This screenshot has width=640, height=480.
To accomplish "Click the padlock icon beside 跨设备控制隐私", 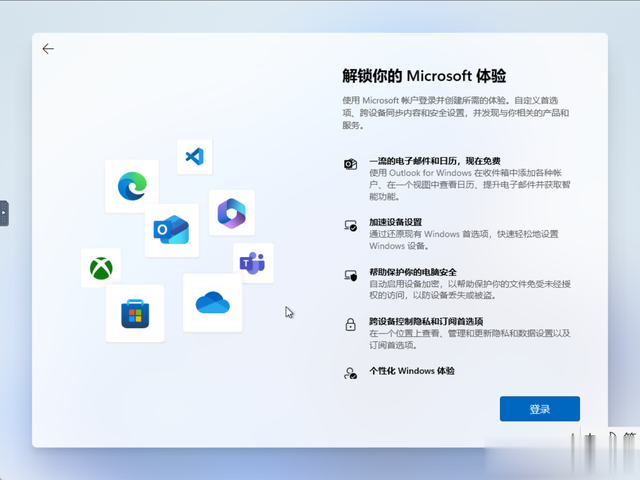I will [350, 325].
